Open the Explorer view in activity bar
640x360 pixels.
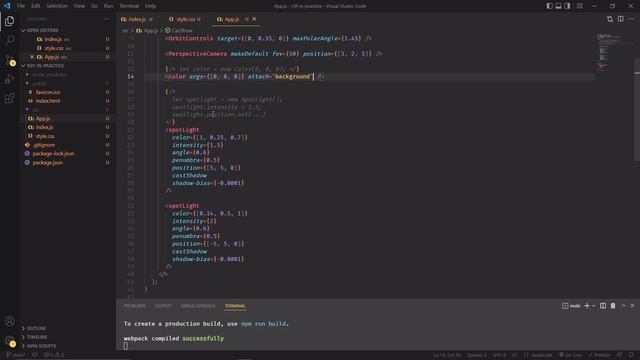[9, 21]
